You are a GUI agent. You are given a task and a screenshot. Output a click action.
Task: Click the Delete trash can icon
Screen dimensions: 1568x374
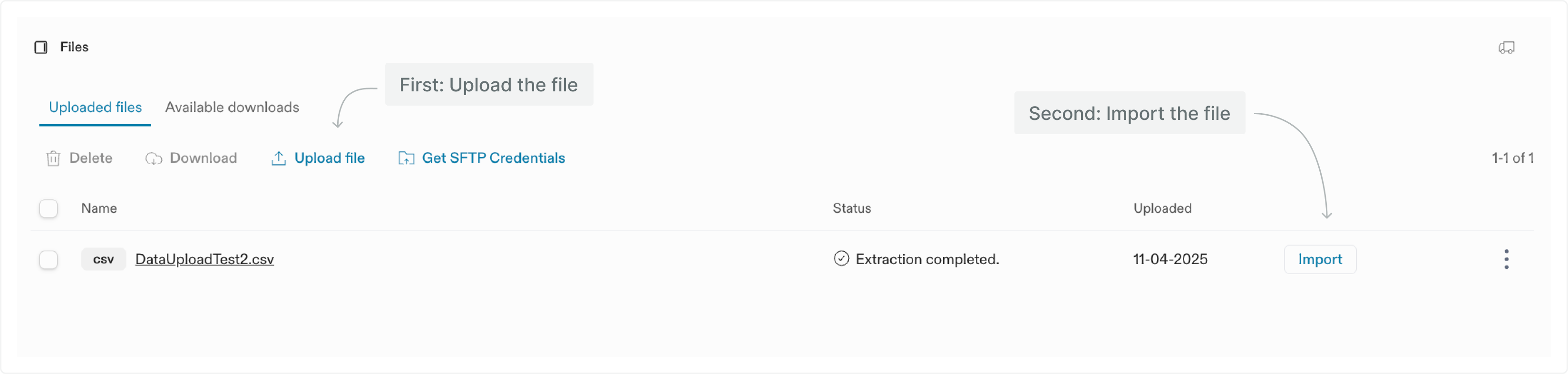click(53, 158)
